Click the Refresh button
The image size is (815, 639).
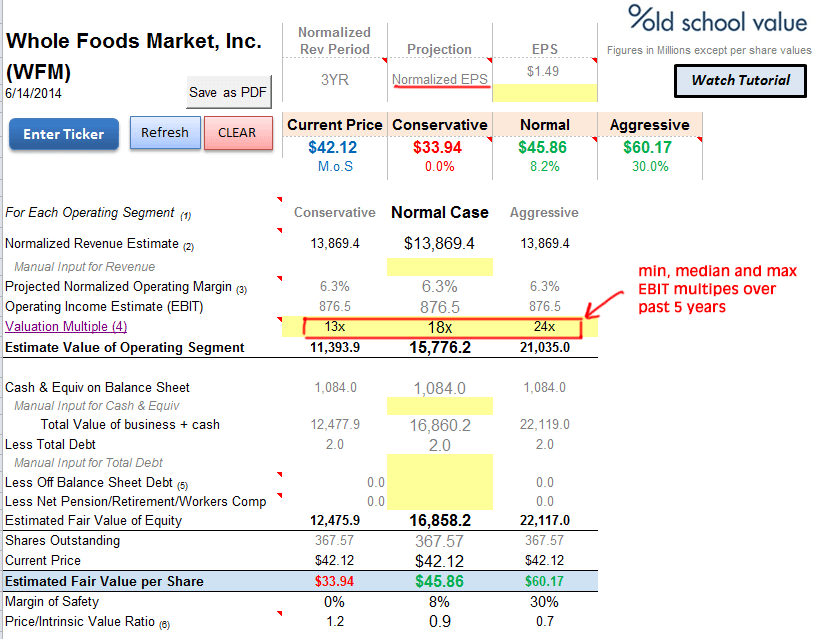(165, 133)
